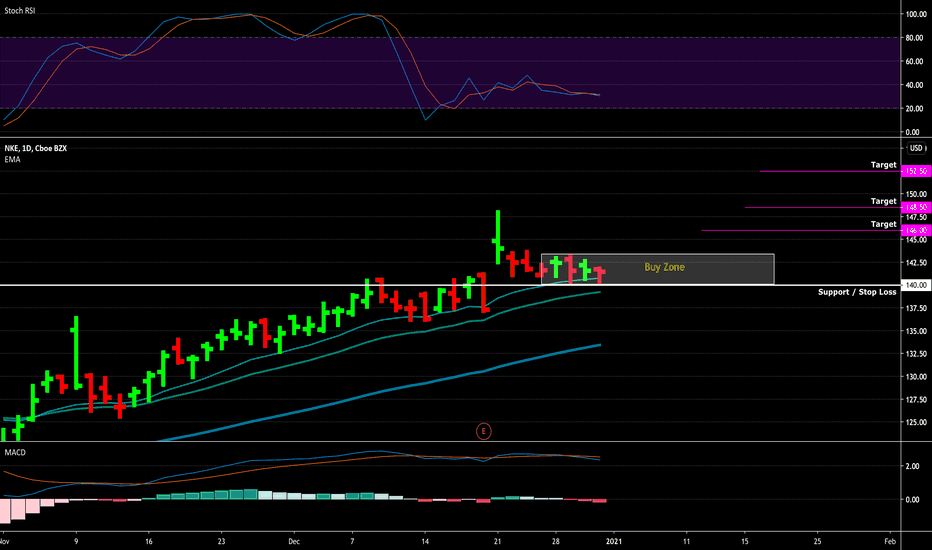The image size is (932, 550).
Task: Click date 28 on the time axis
Action: tap(556, 541)
